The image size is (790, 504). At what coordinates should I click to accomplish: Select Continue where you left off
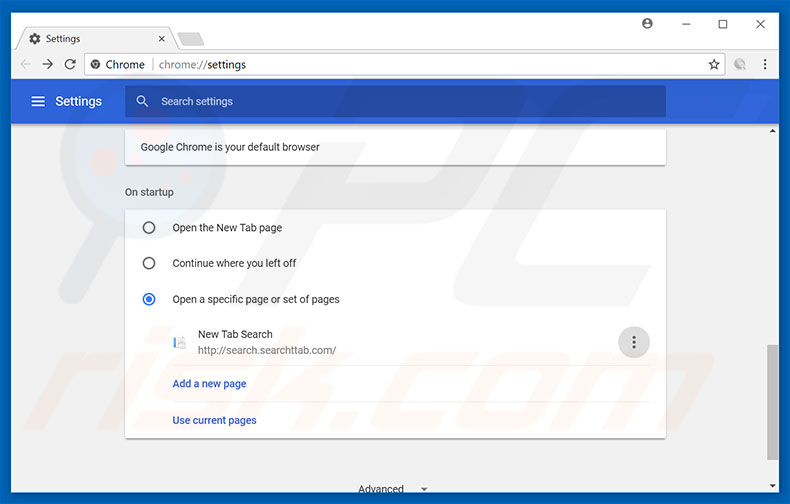coord(149,263)
